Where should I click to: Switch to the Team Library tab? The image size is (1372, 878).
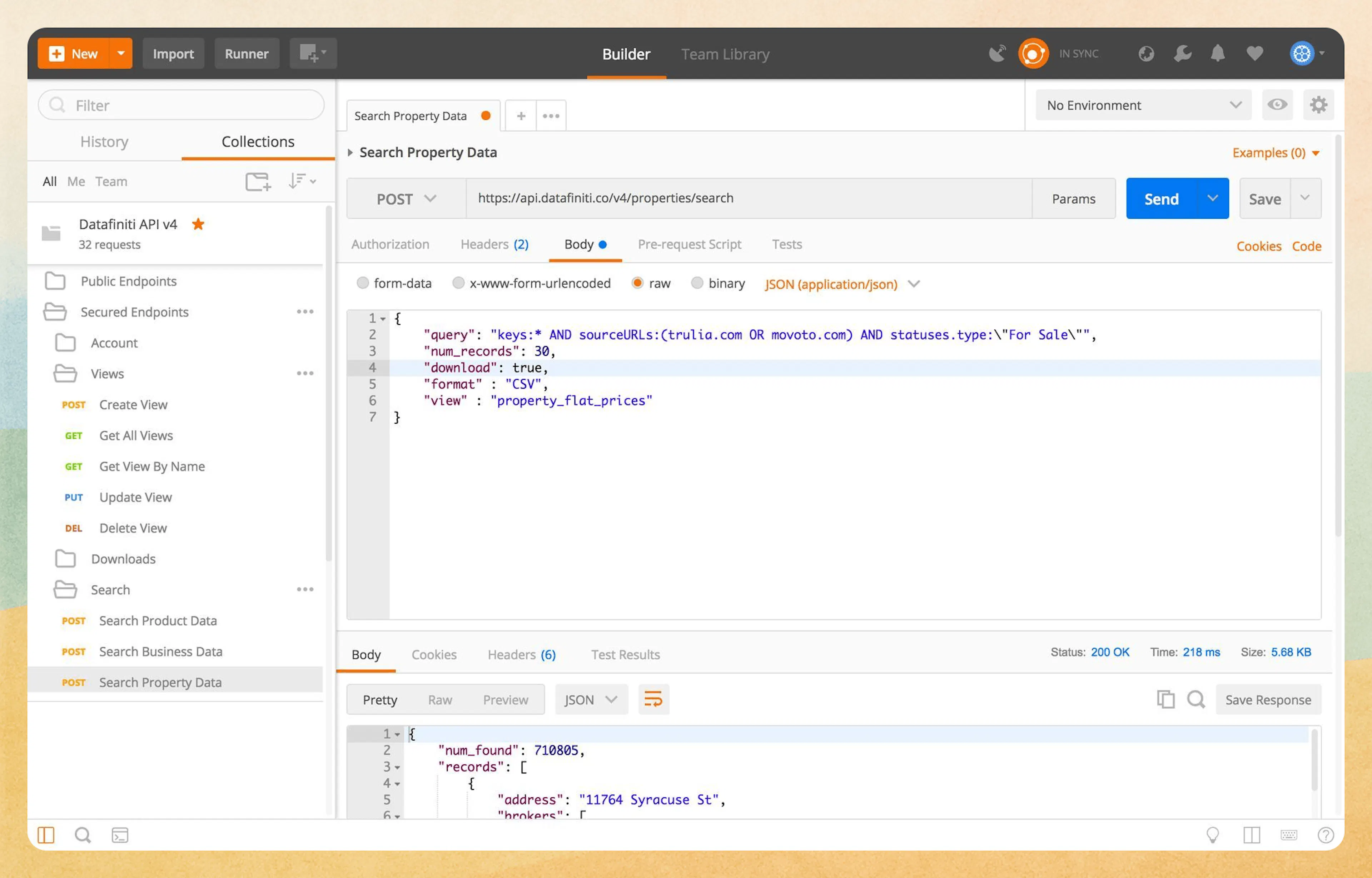[x=725, y=54]
